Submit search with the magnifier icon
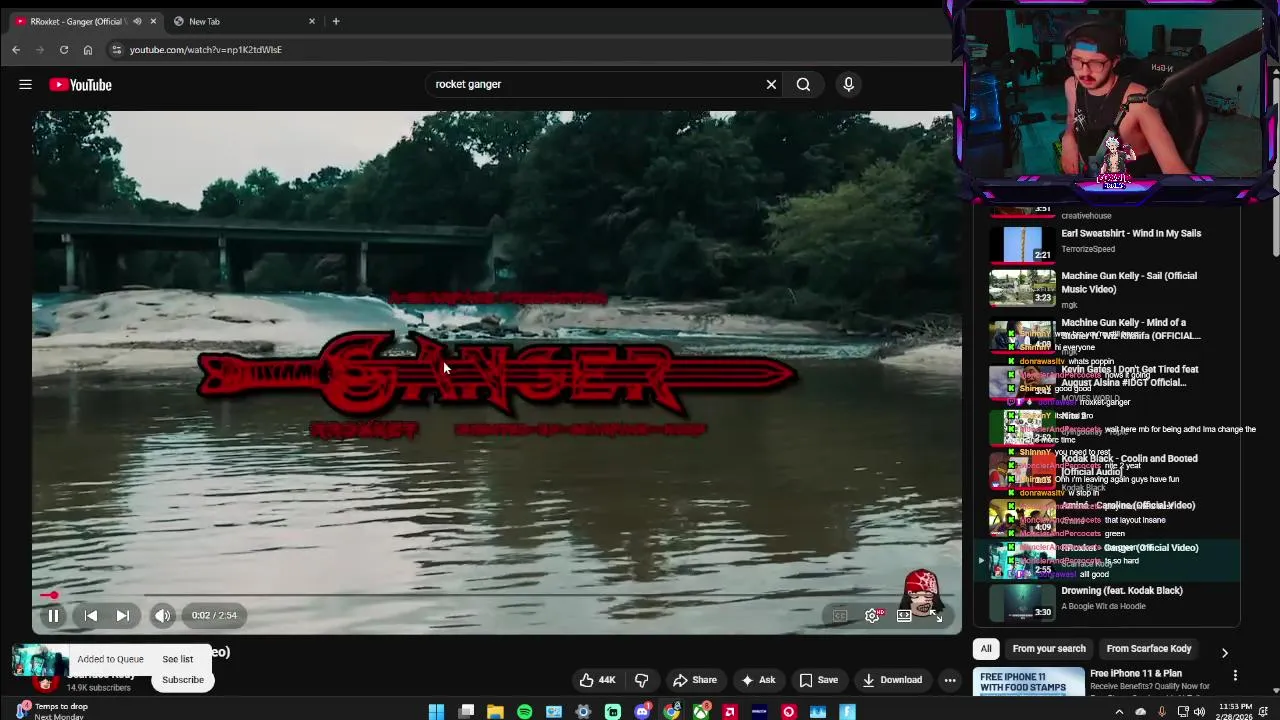Image resolution: width=1280 pixels, height=720 pixels. (803, 85)
